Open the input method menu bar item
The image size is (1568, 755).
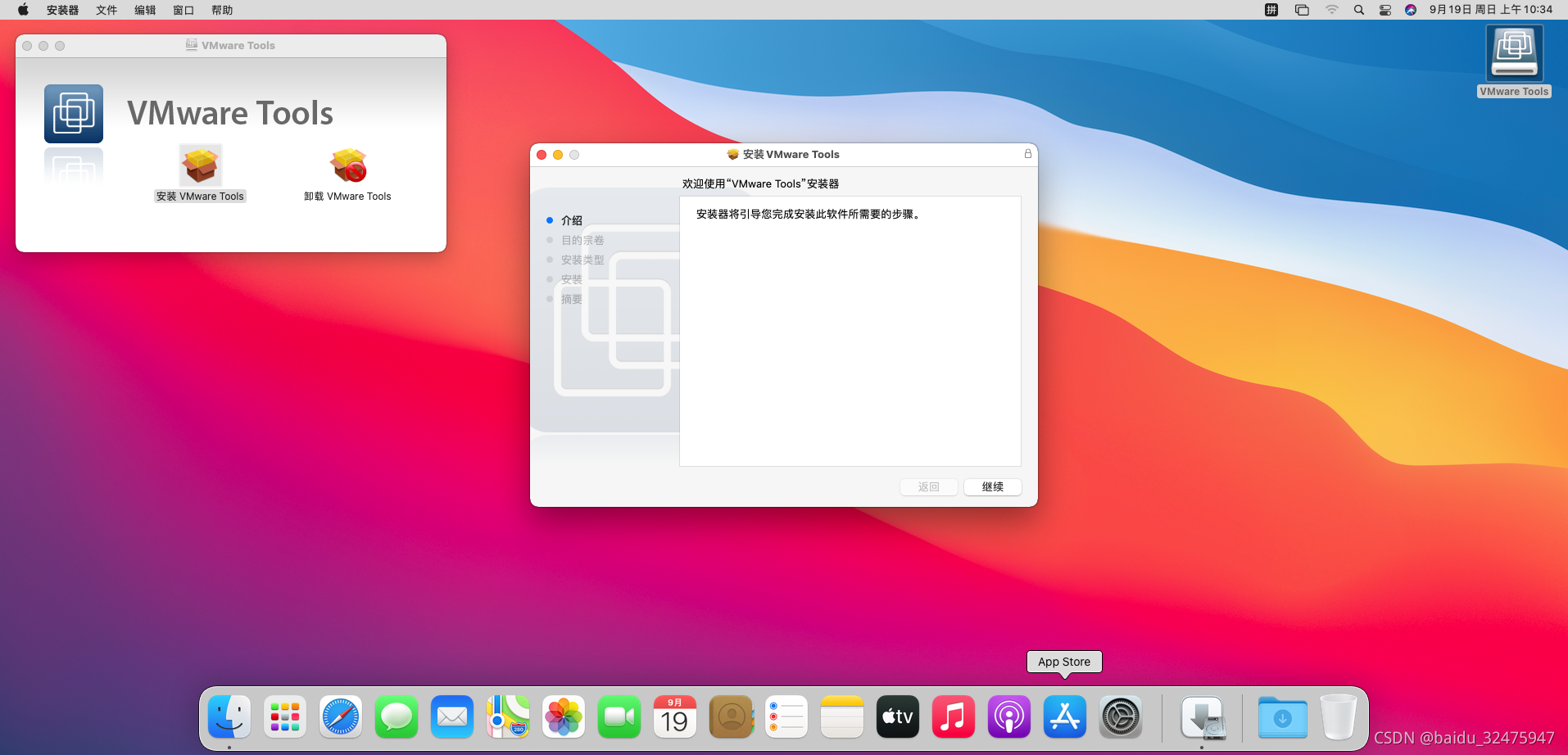click(x=1271, y=10)
